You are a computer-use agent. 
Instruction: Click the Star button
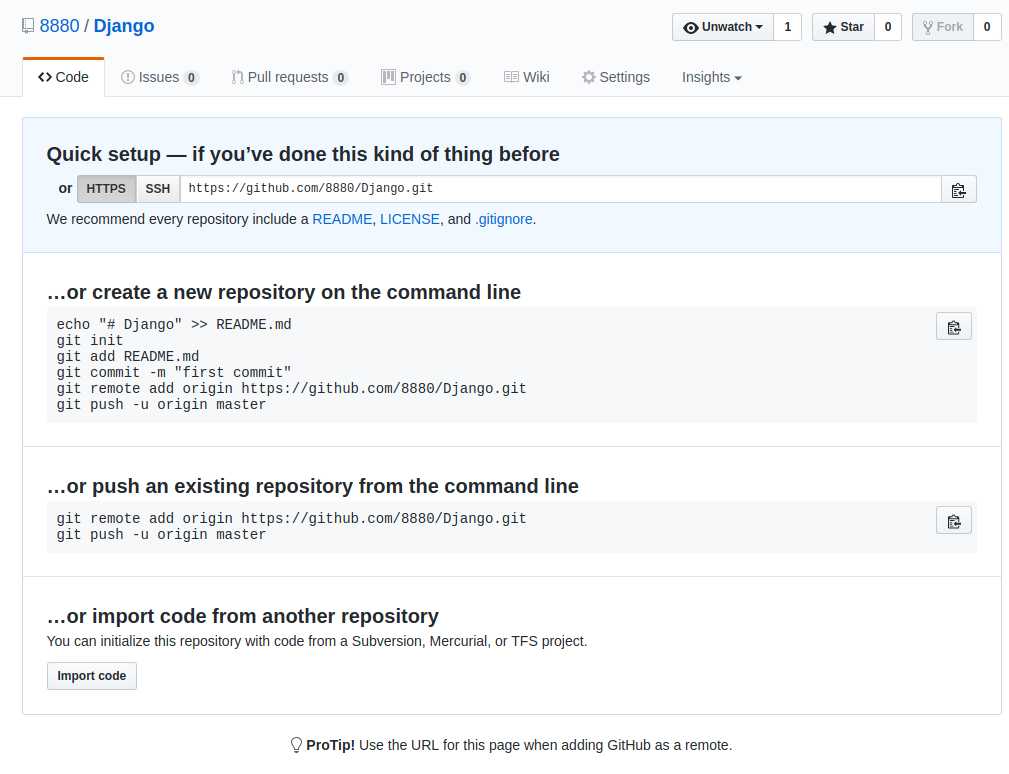click(843, 27)
